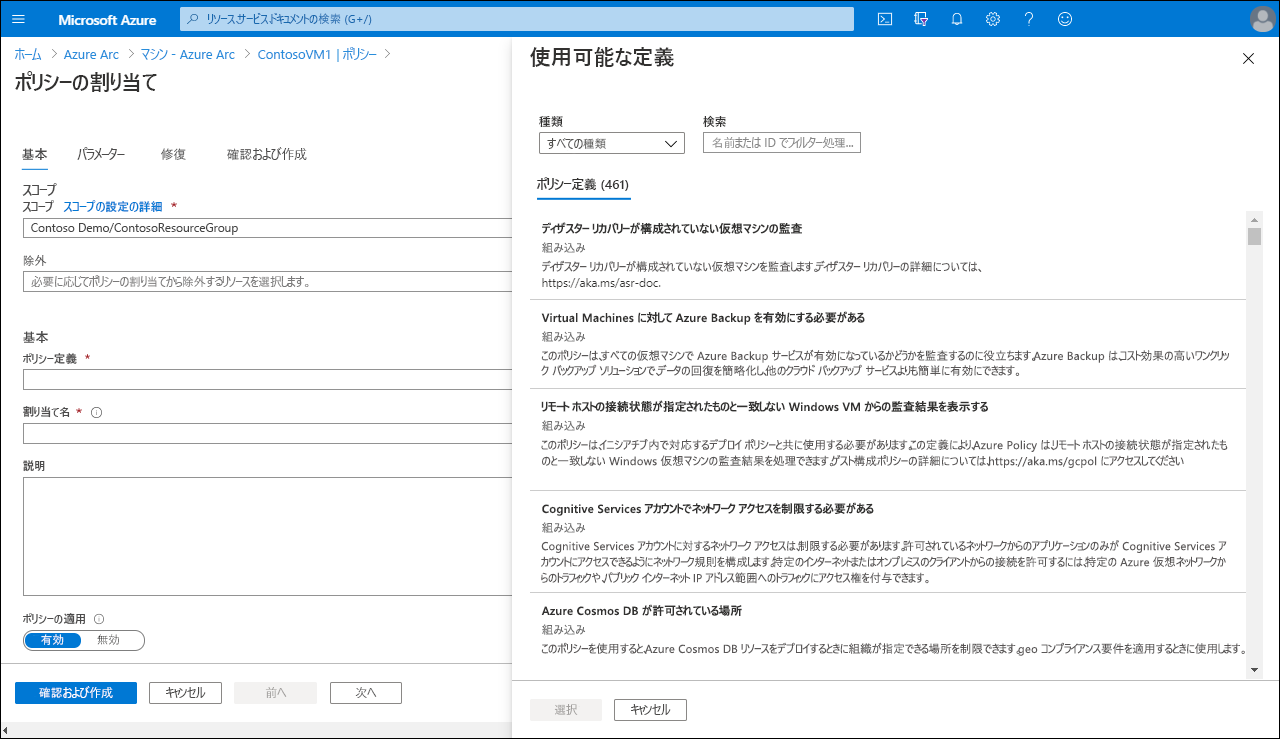This screenshot has height=739, width=1280.
Task: Click the 選択 button in panel
Action: click(x=566, y=710)
